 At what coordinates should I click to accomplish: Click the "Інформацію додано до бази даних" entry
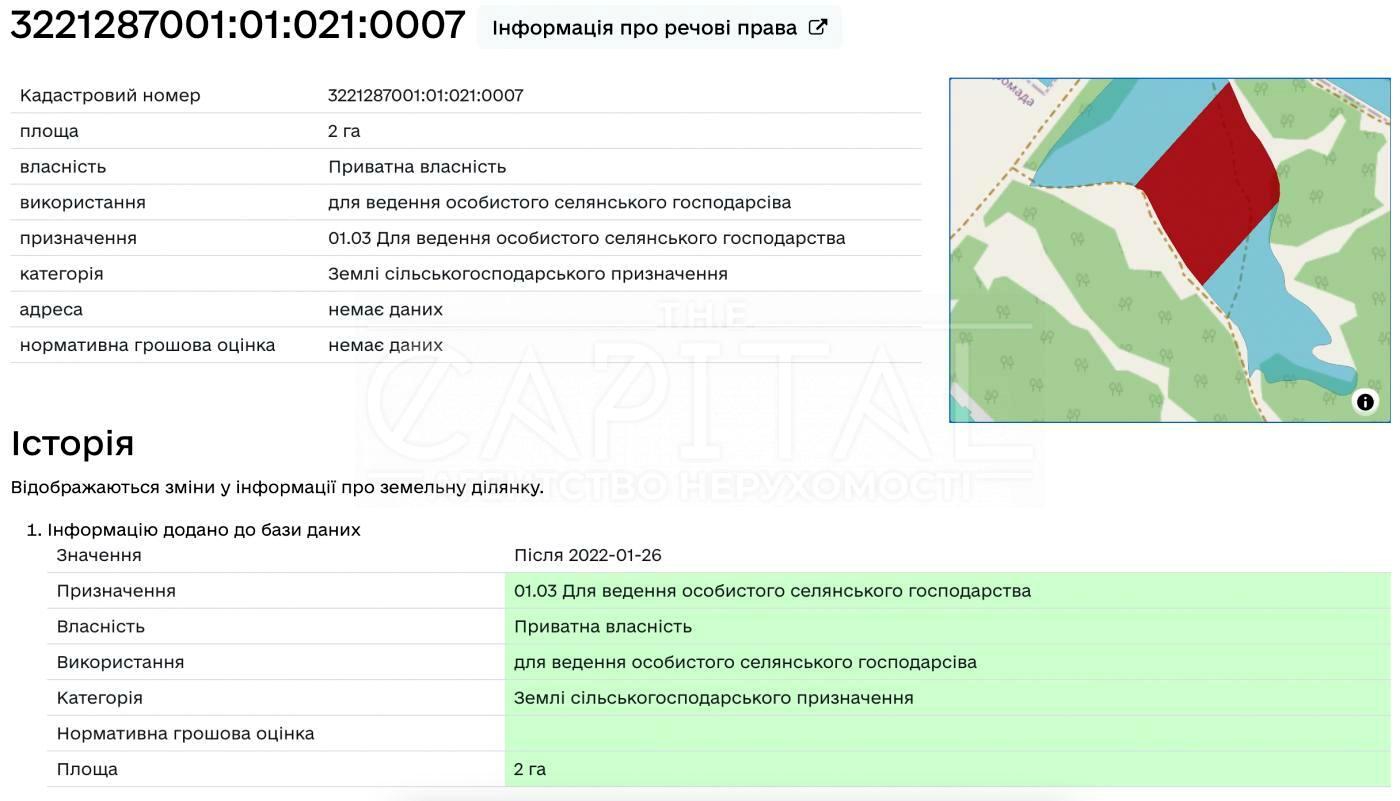[x=203, y=530]
